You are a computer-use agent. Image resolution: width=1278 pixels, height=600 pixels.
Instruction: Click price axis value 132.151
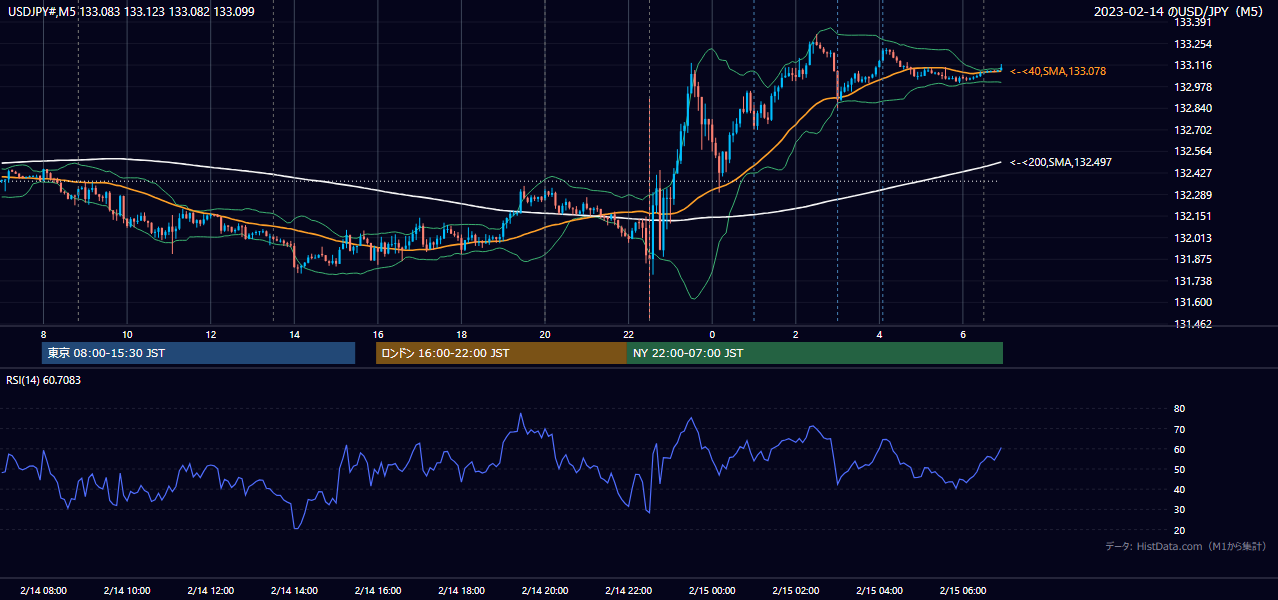1193,216
